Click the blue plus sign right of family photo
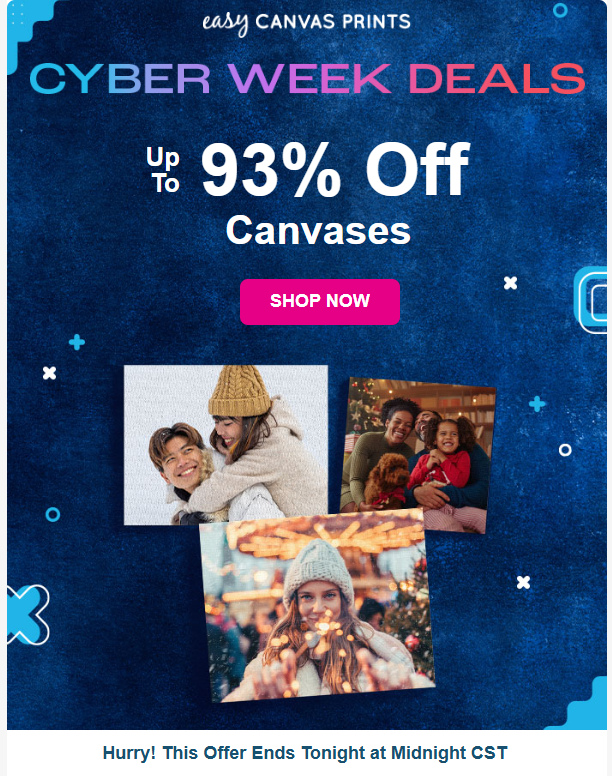Screen dimensions: 612x776 point(537,404)
